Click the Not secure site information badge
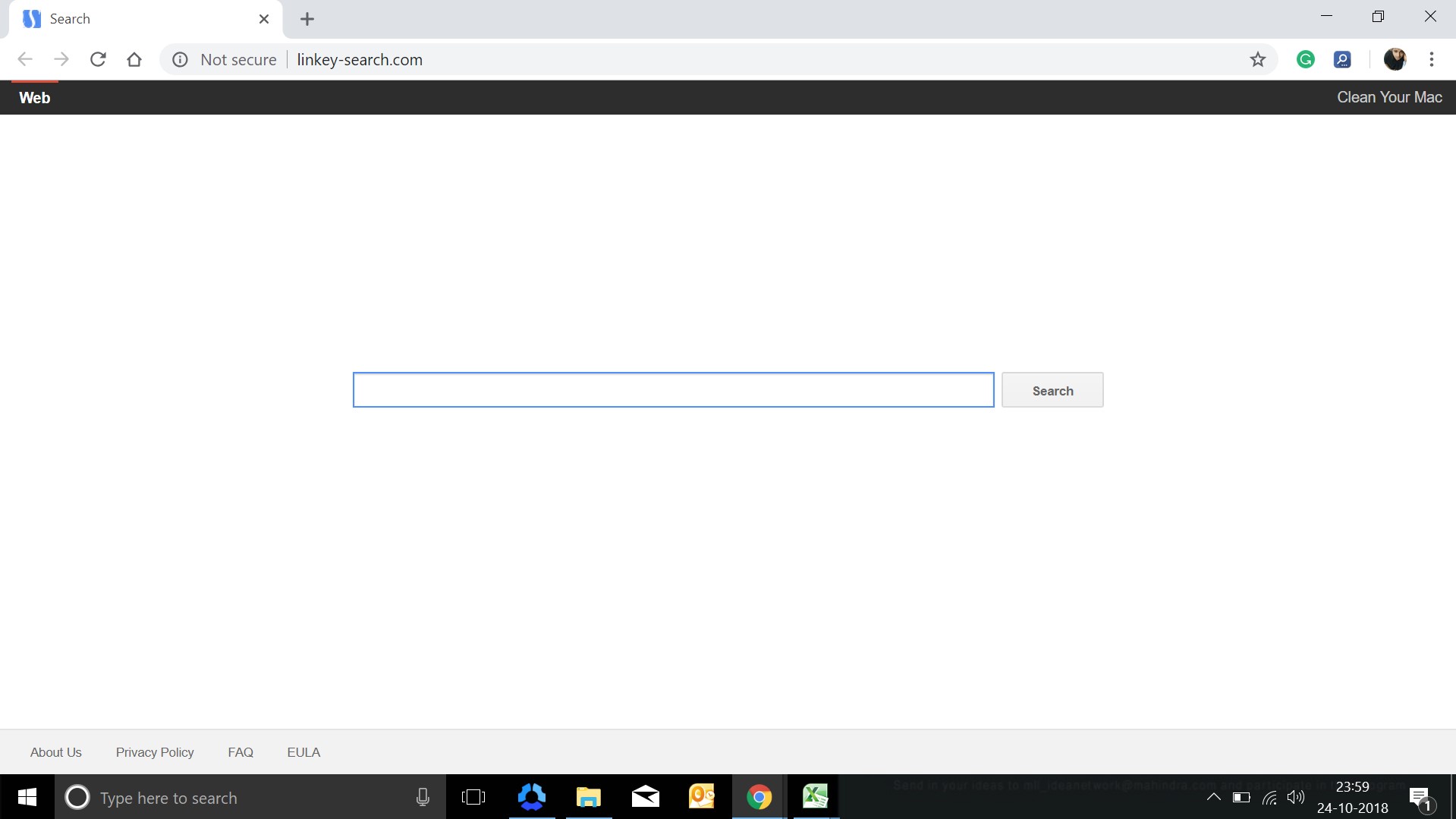Screen dimensions: 1456x819 click(180, 59)
